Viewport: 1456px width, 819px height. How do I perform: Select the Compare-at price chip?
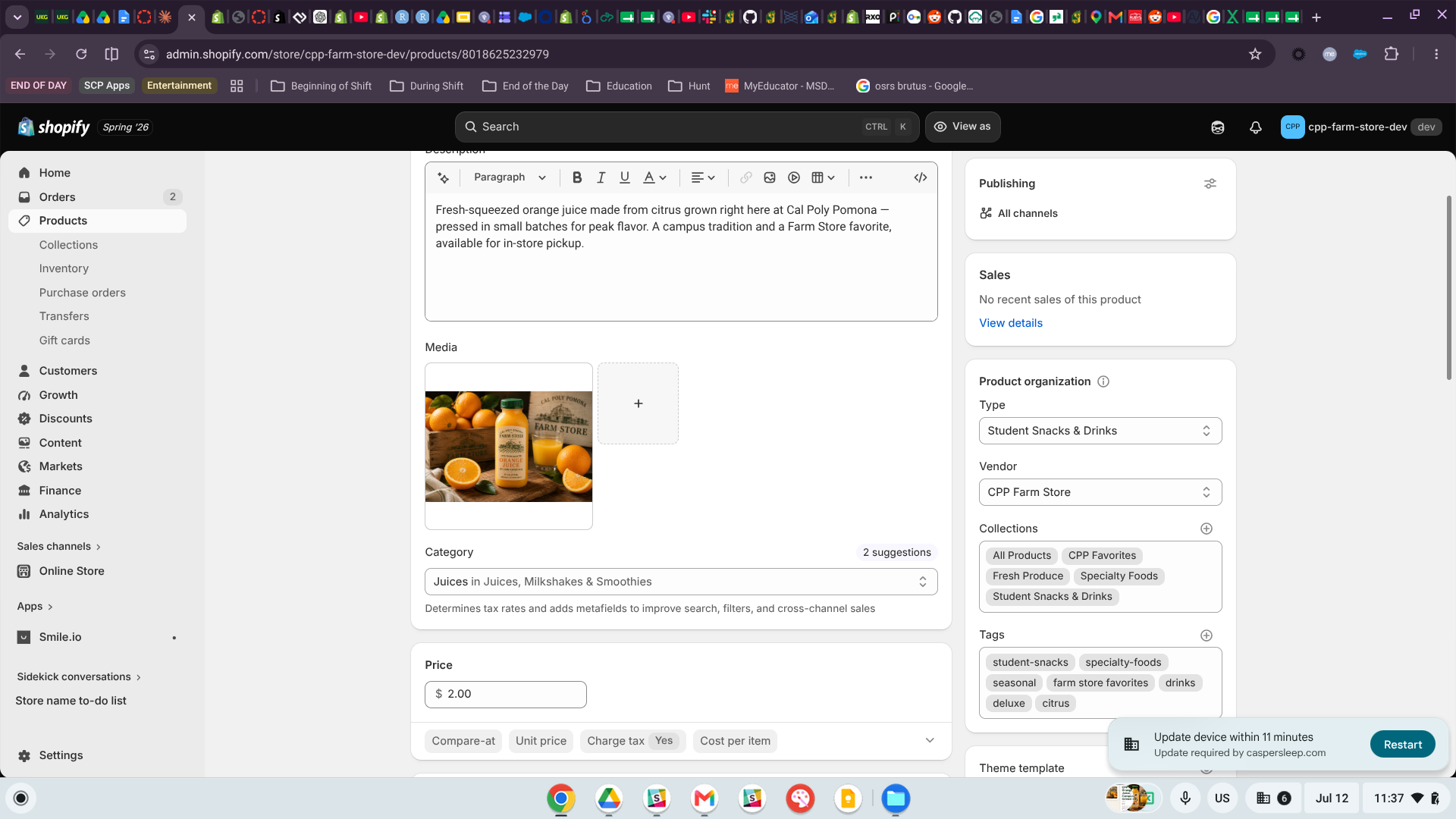[463, 741]
